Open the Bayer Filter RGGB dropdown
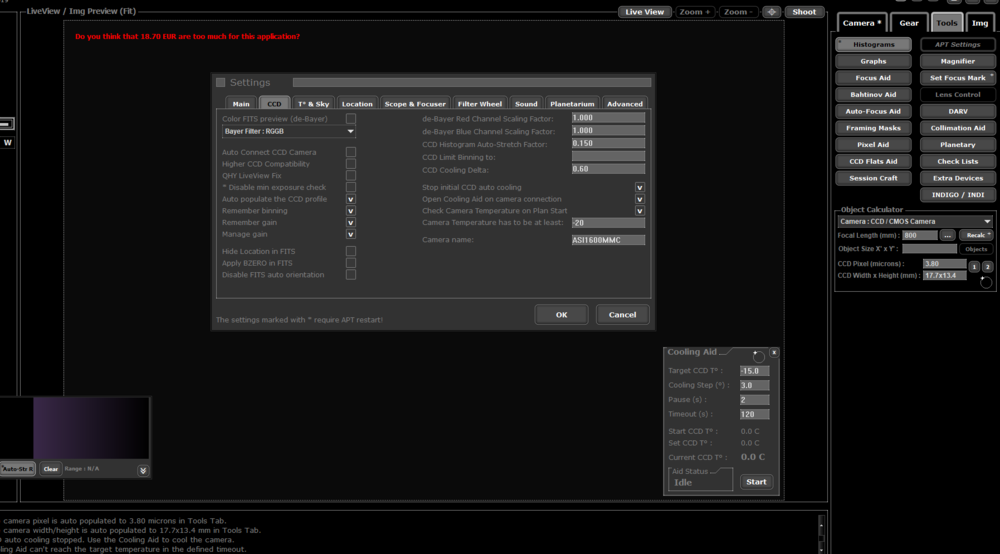 (288, 131)
